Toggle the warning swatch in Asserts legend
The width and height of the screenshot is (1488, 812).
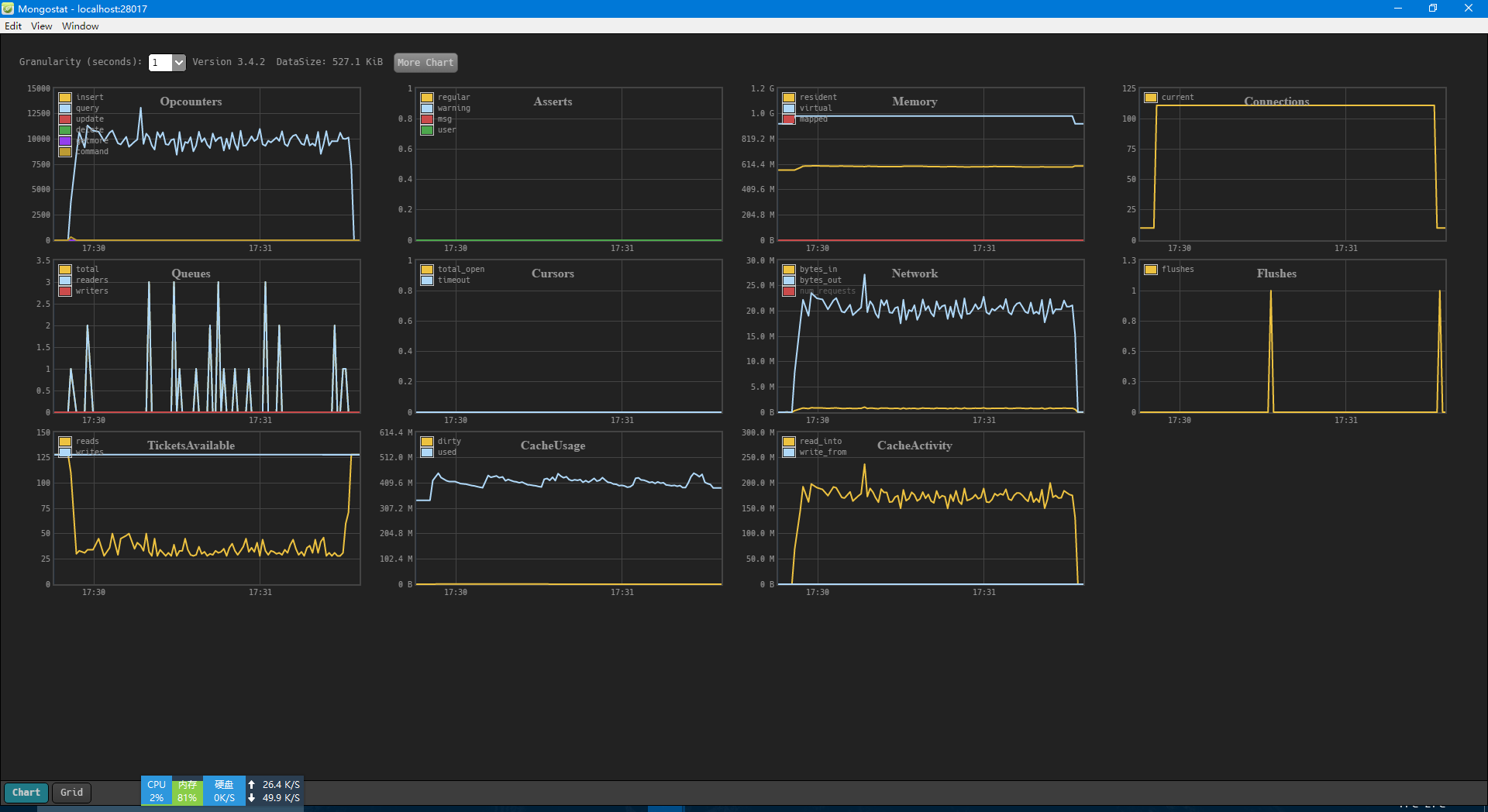[x=427, y=108]
